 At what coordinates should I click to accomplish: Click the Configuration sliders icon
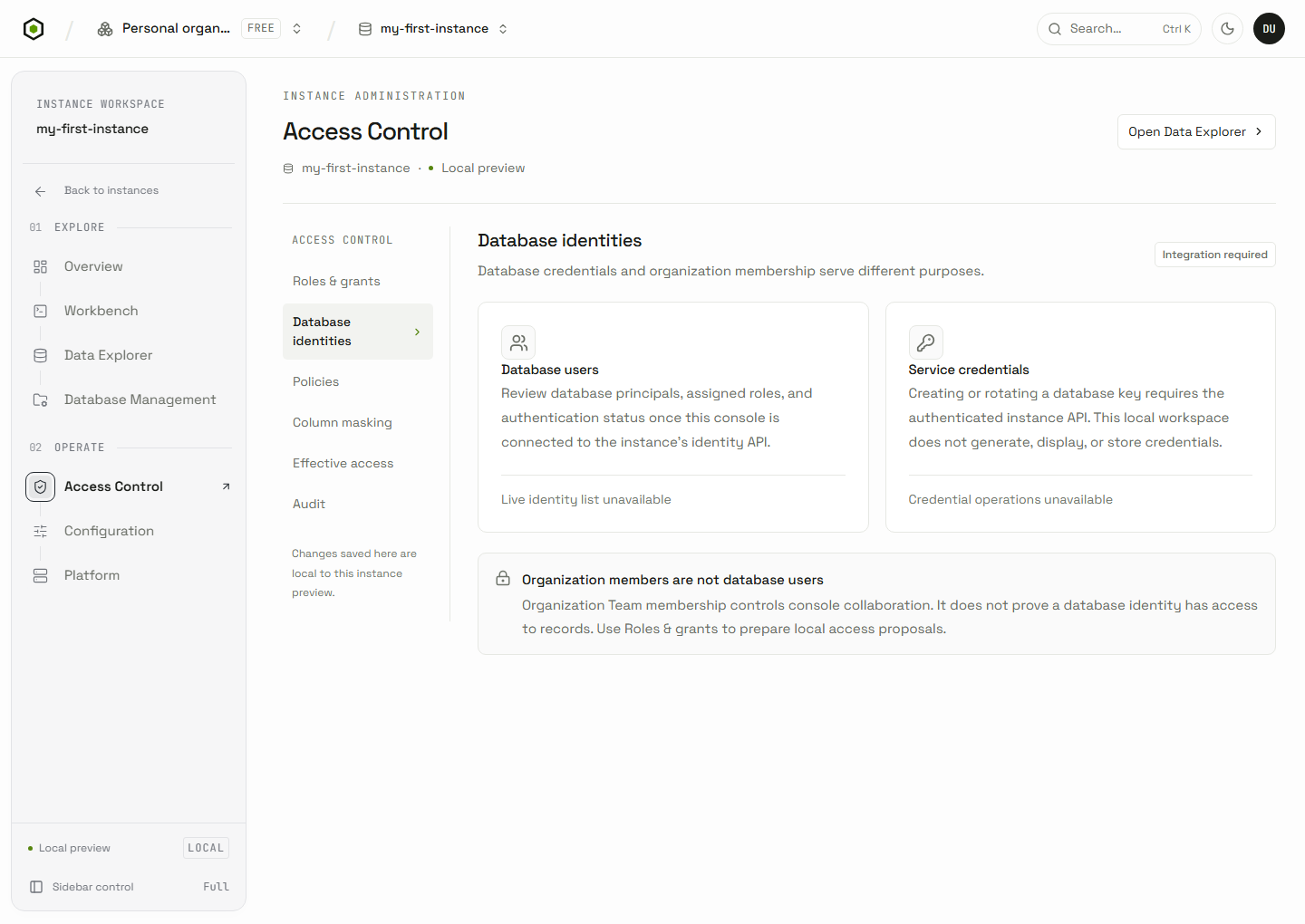pos(40,531)
